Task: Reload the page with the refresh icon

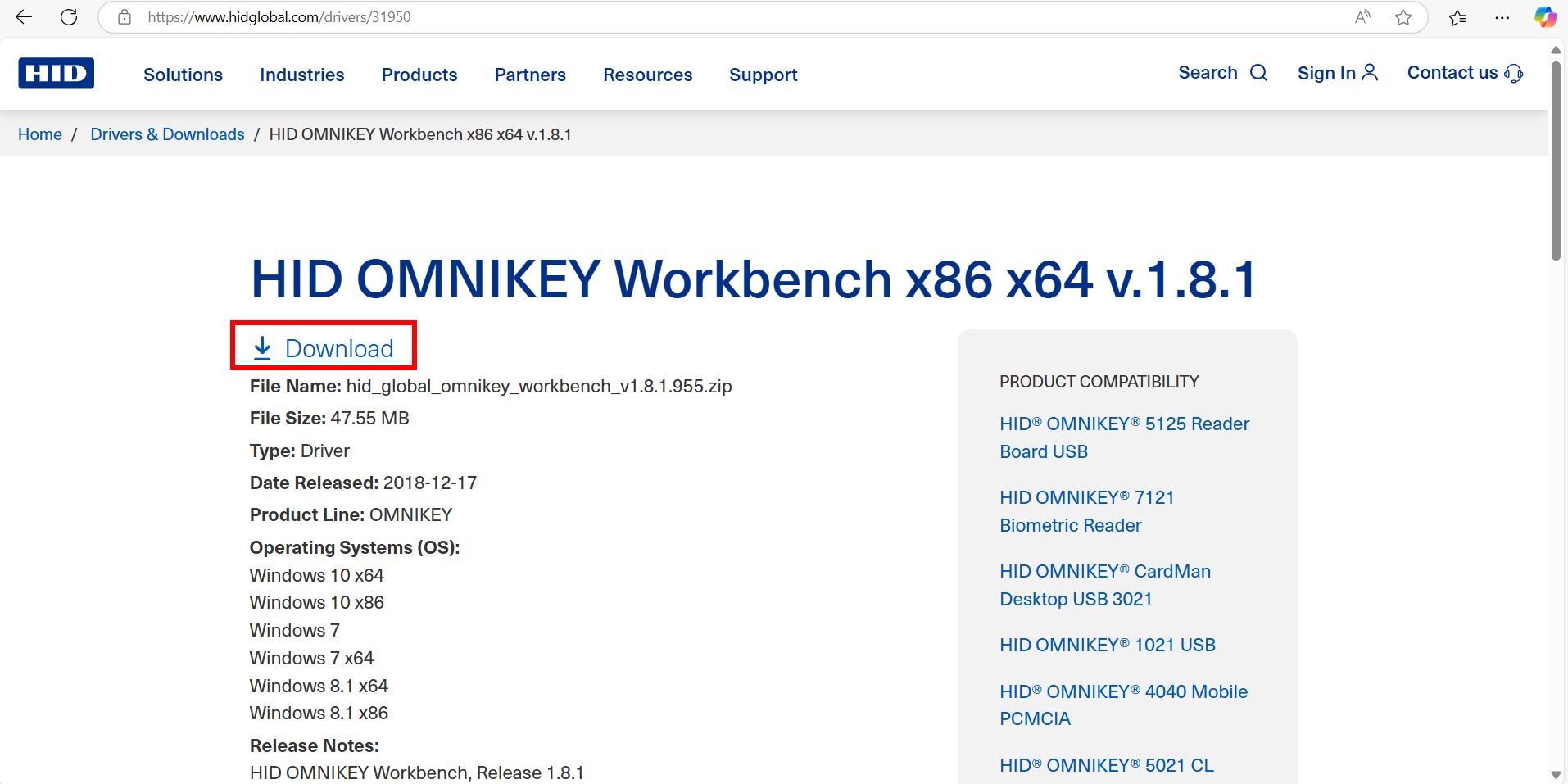Action: 69,17
